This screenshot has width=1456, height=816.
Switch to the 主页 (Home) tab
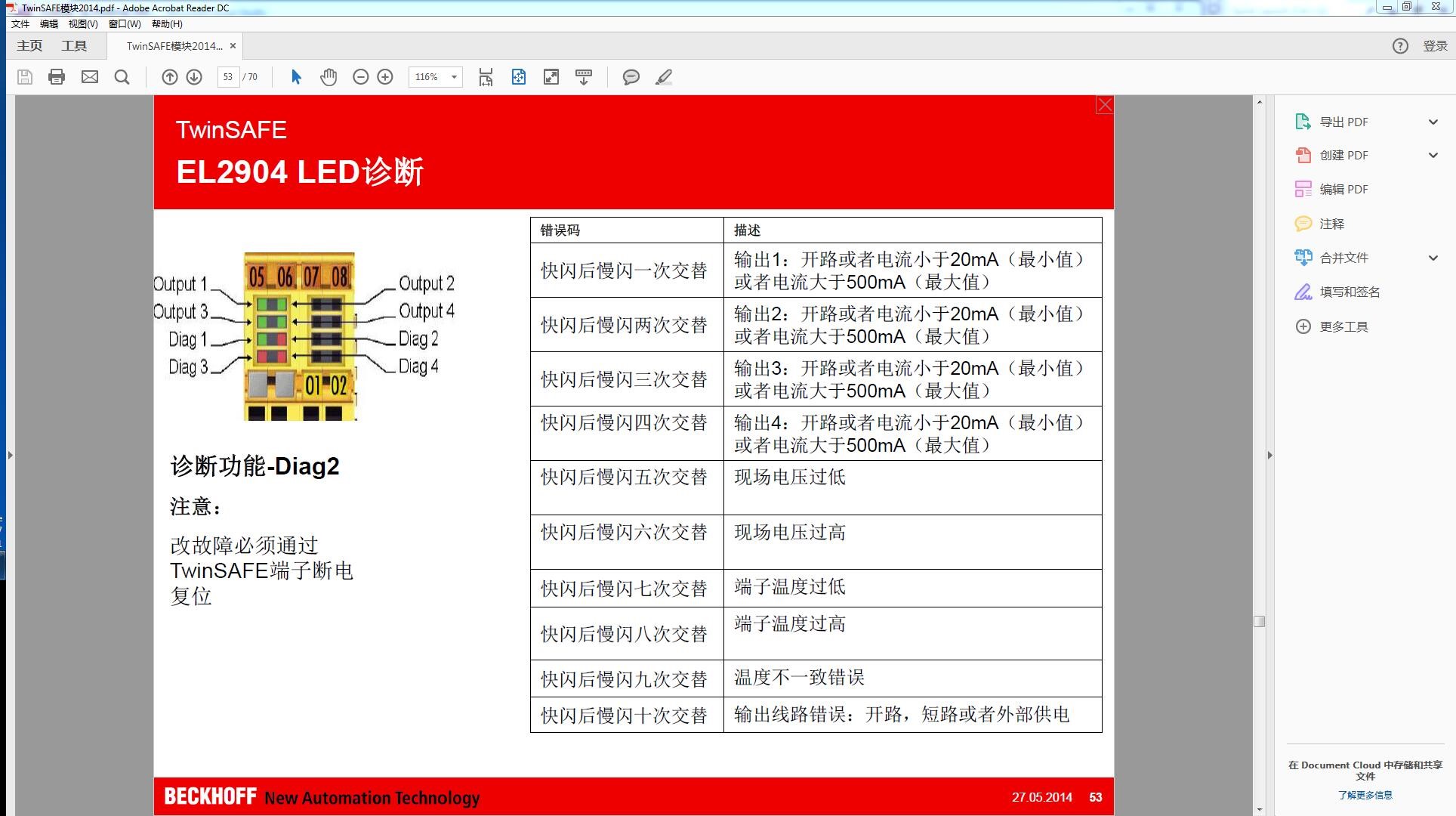click(x=29, y=46)
